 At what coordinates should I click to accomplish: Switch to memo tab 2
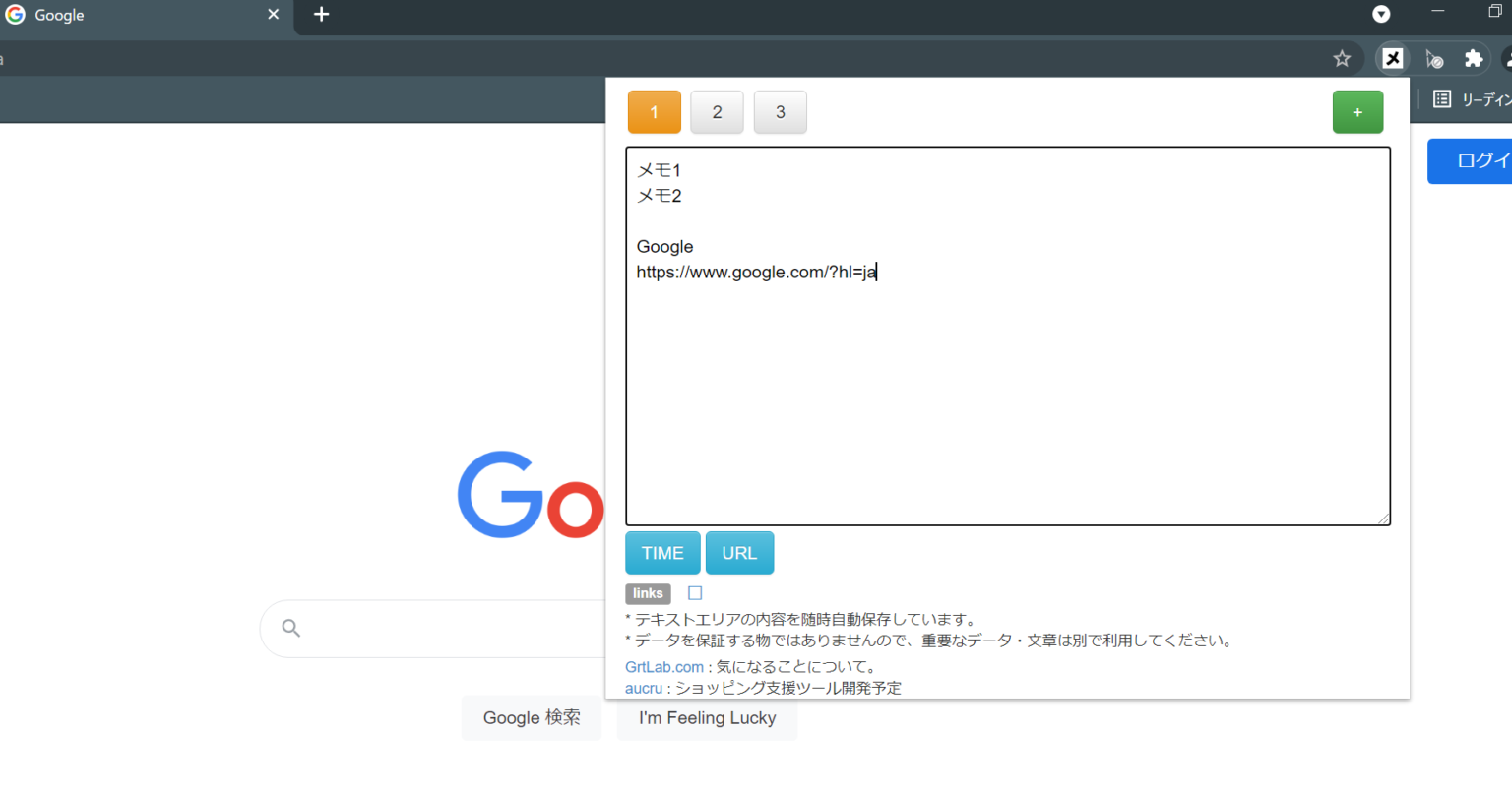(717, 111)
